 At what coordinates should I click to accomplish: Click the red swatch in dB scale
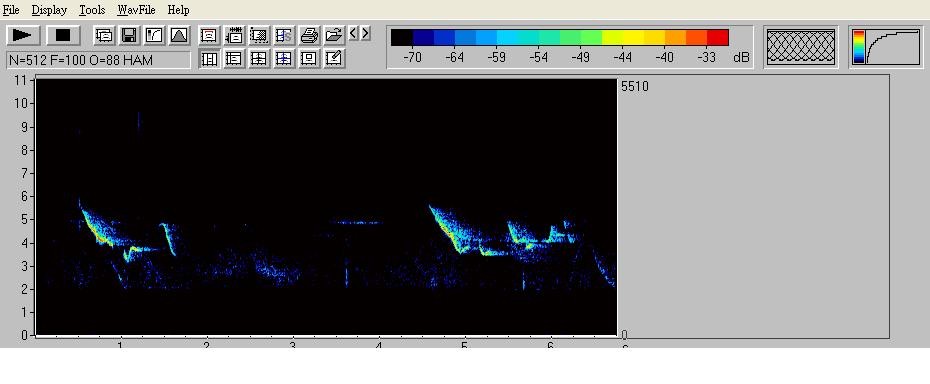tap(718, 37)
